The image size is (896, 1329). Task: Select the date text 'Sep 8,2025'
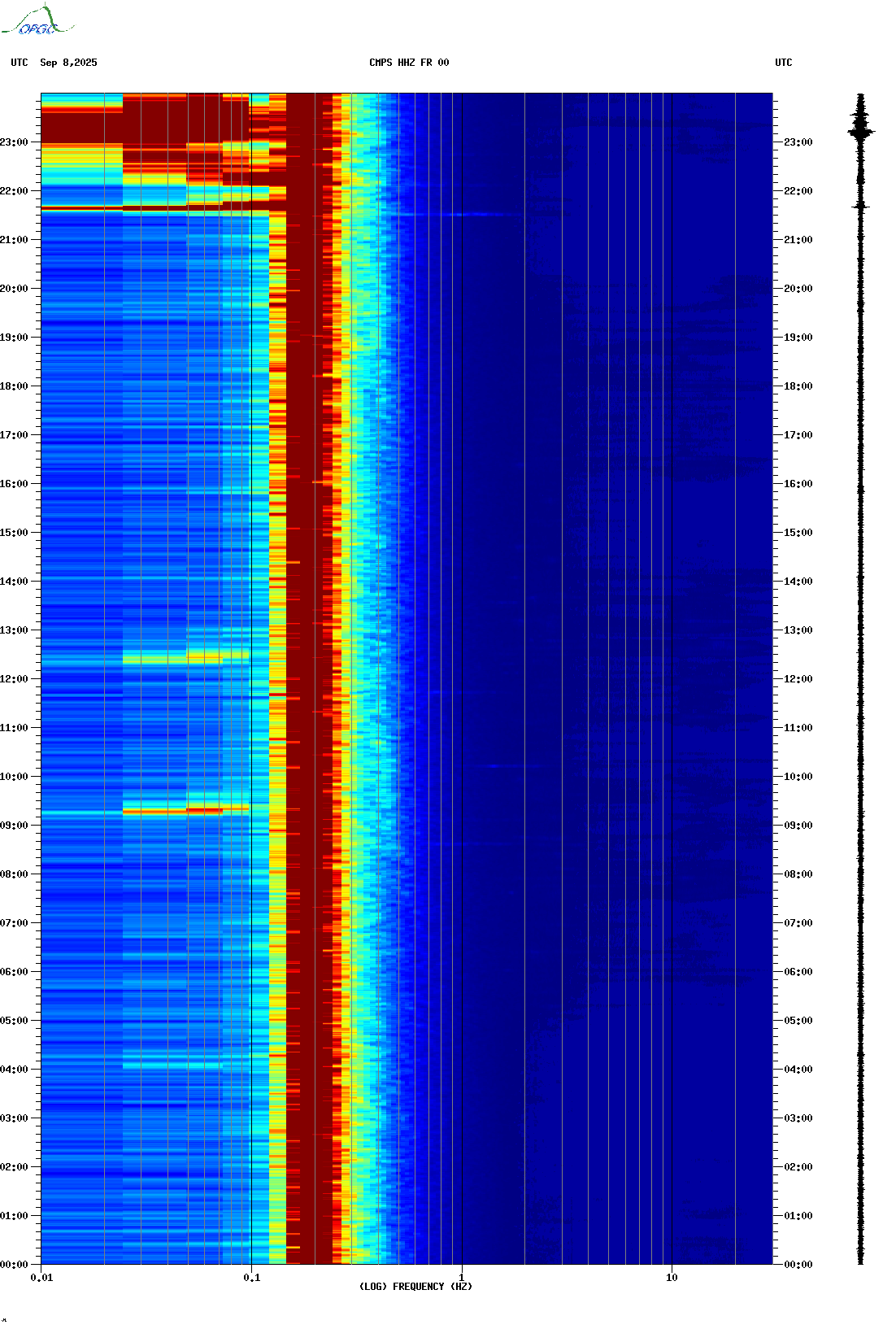click(x=68, y=63)
